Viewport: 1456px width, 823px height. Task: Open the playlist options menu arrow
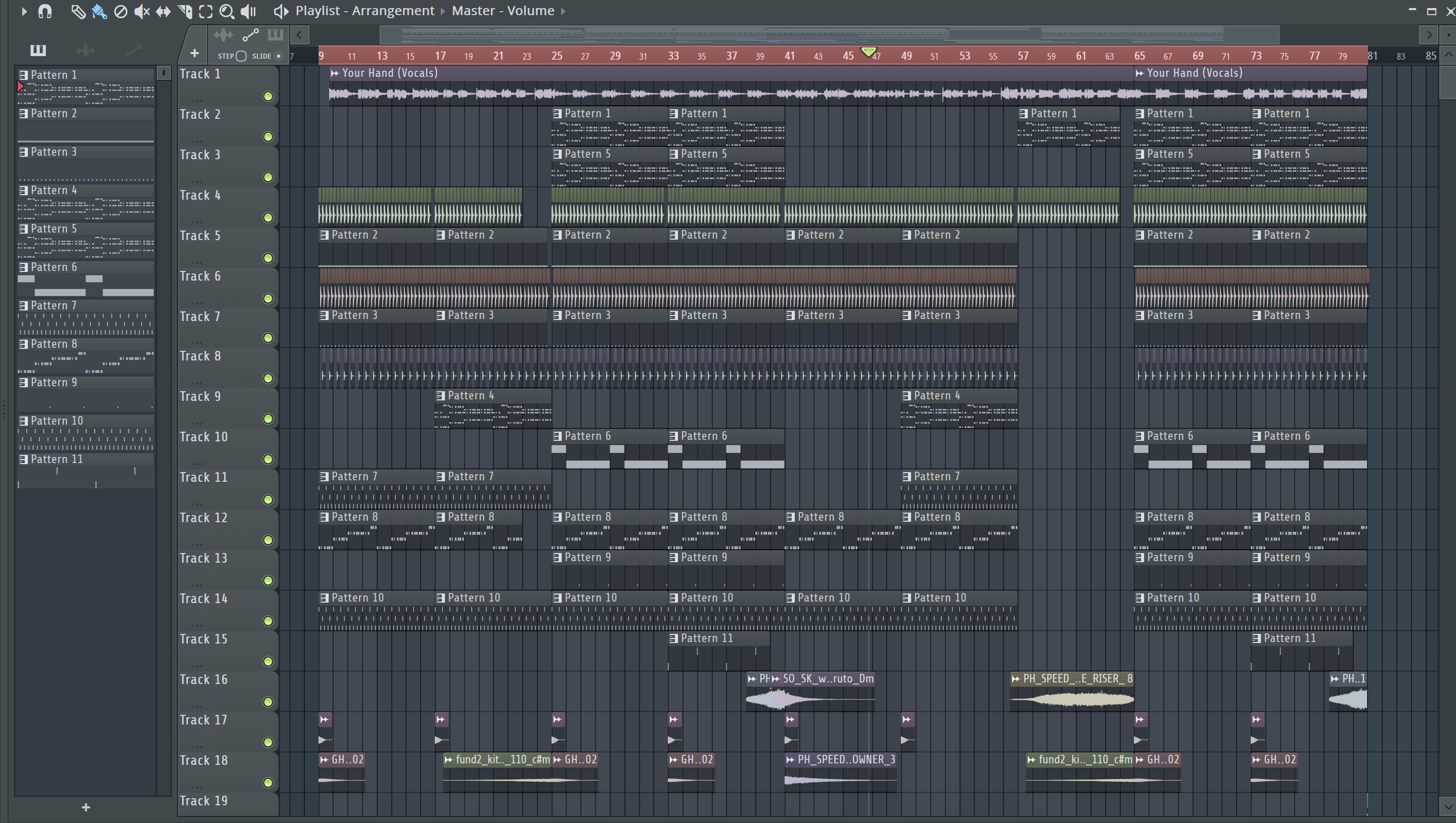24,11
